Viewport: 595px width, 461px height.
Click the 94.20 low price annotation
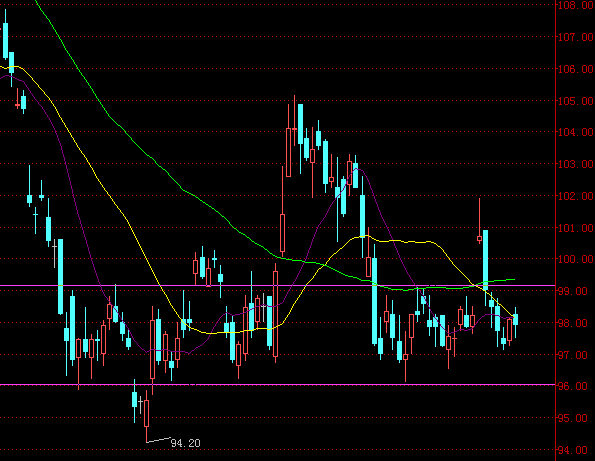tap(185, 443)
